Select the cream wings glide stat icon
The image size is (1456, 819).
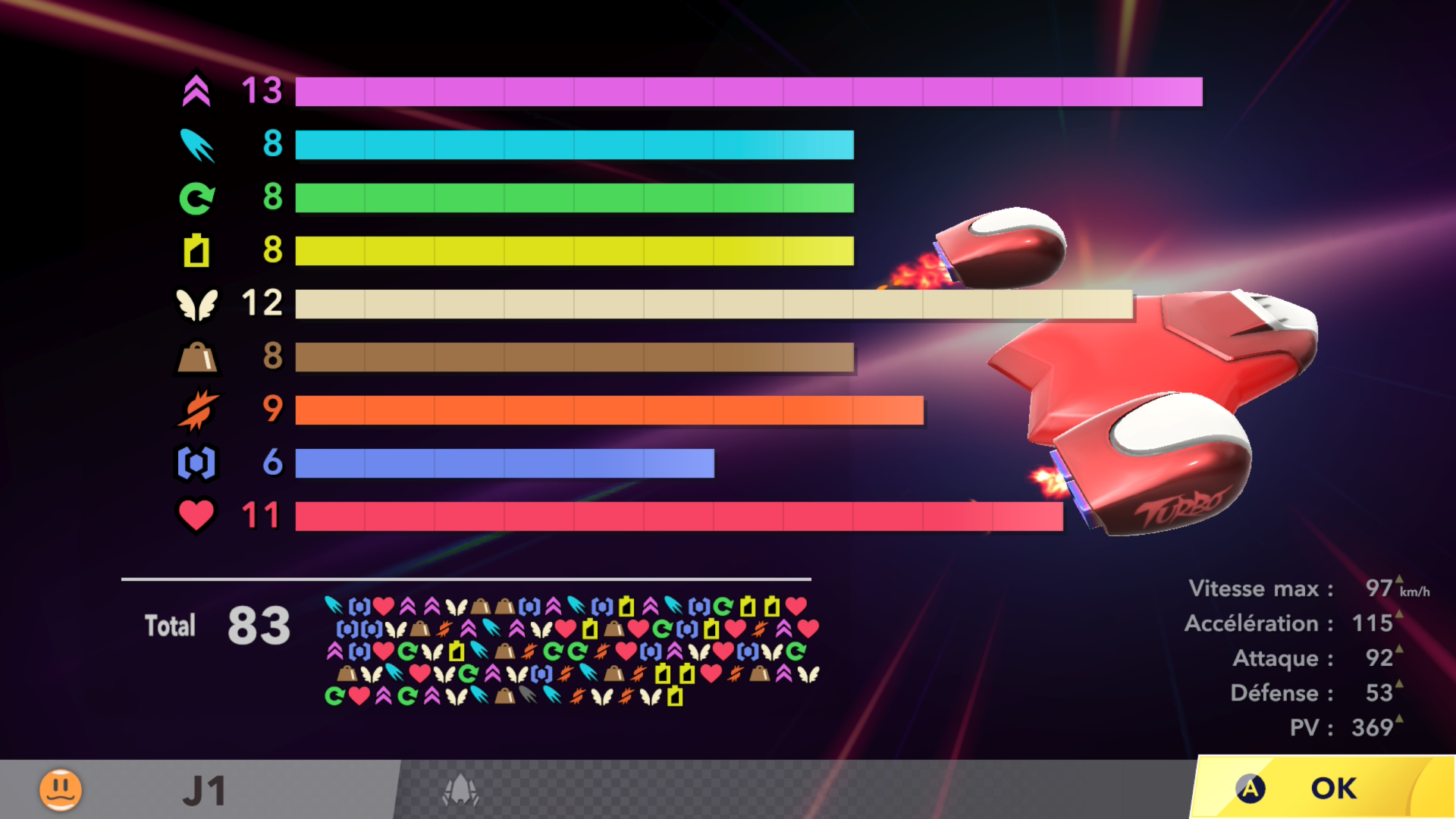pos(196,304)
